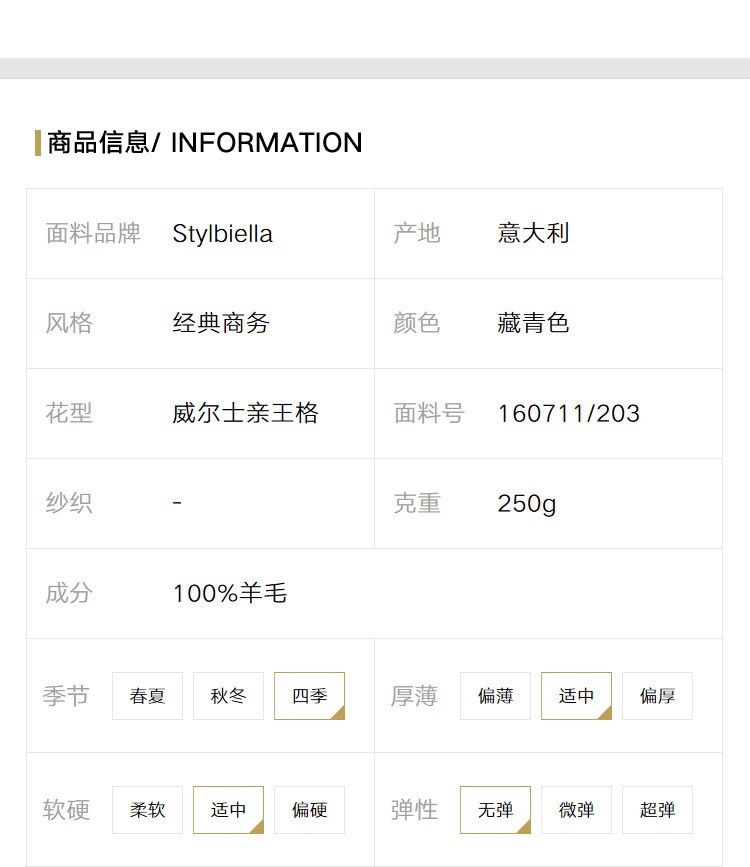The width and height of the screenshot is (750, 867).
Task: Select the 四季 season option
Action: coord(309,696)
